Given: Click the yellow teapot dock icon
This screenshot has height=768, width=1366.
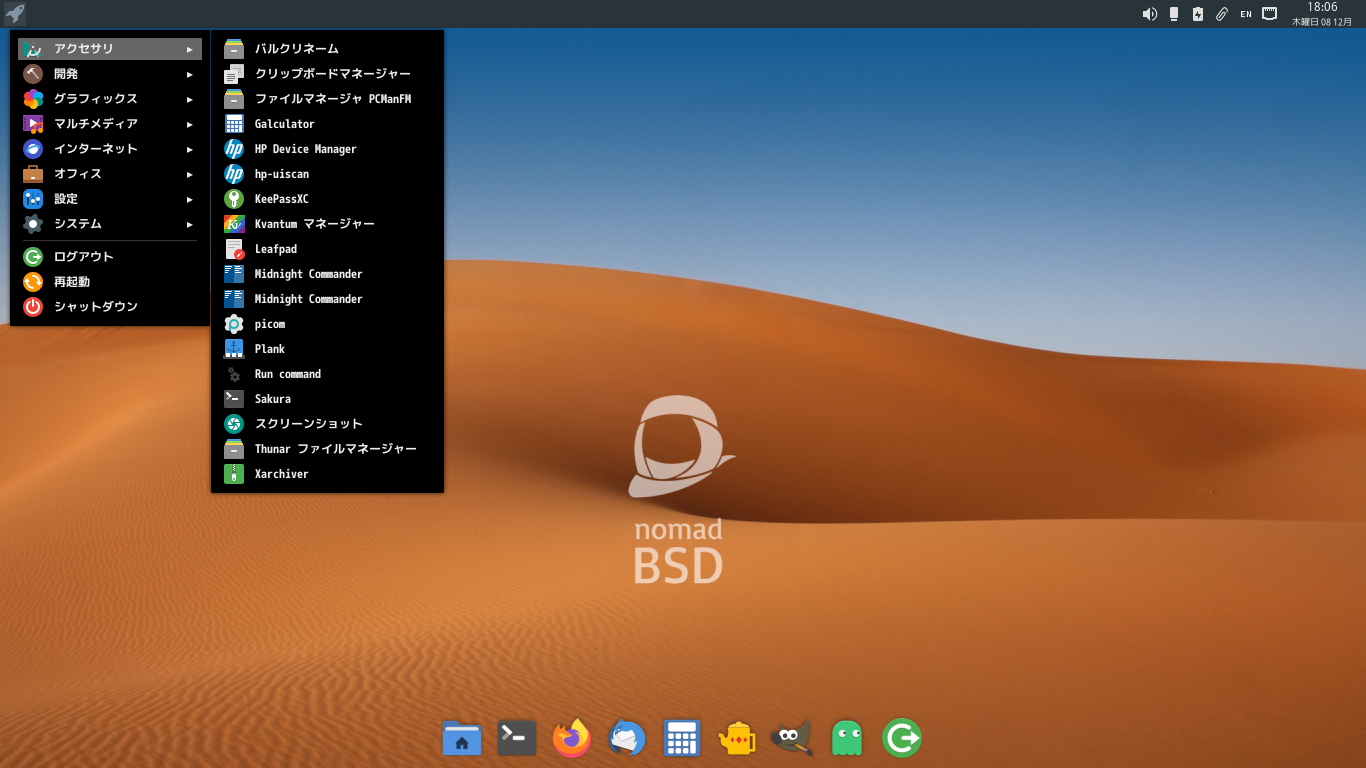Looking at the screenshot, I should [x=737, y=739].
